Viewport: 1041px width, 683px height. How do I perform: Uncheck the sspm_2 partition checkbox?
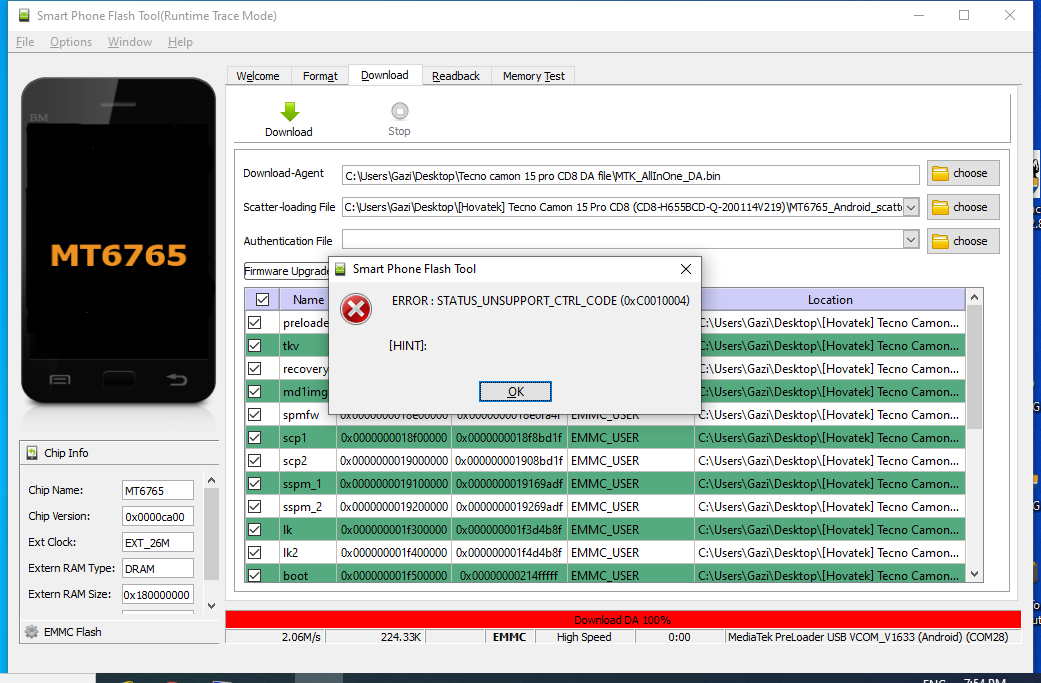pyautogui.click(x=254, y=506)
